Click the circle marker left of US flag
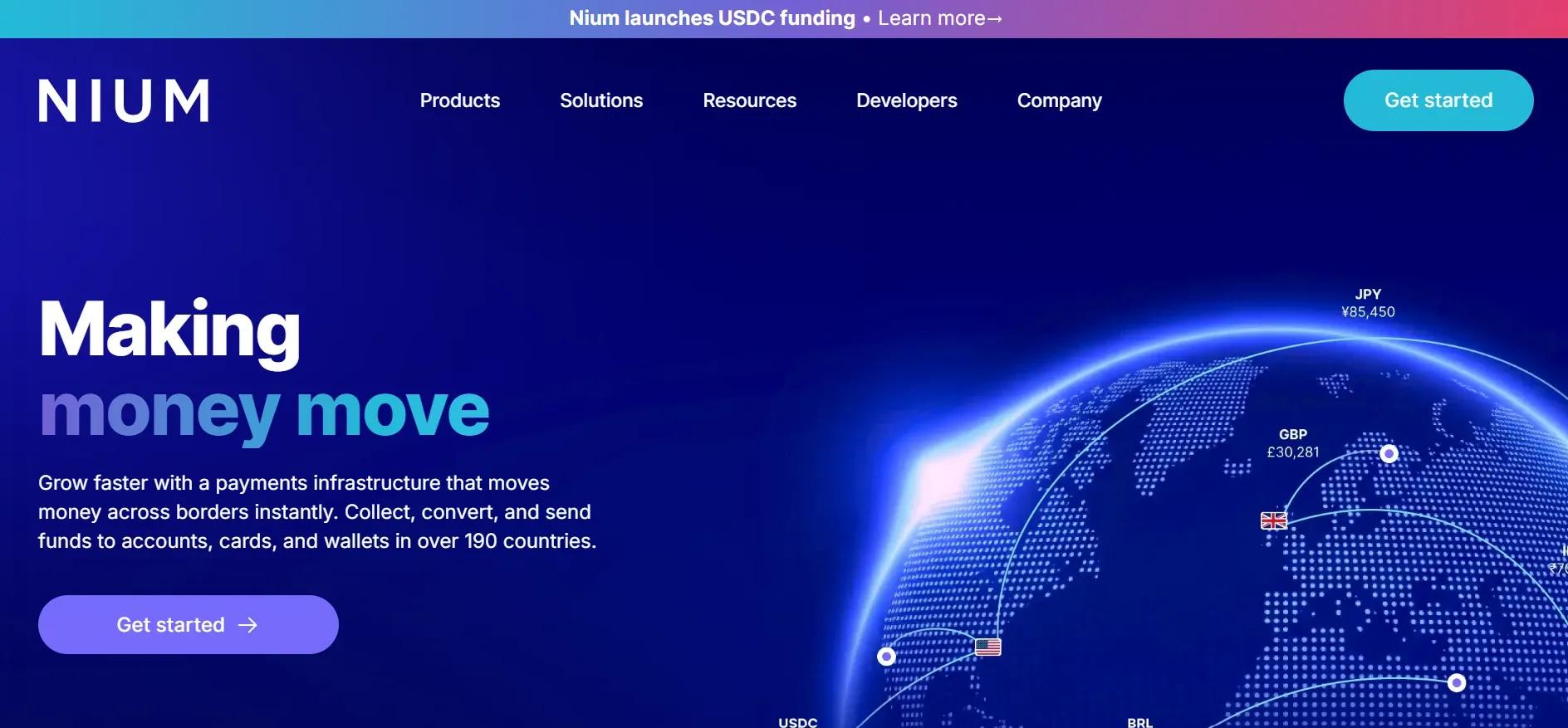This screenshot has width=1568, height=728. [886, 657]
